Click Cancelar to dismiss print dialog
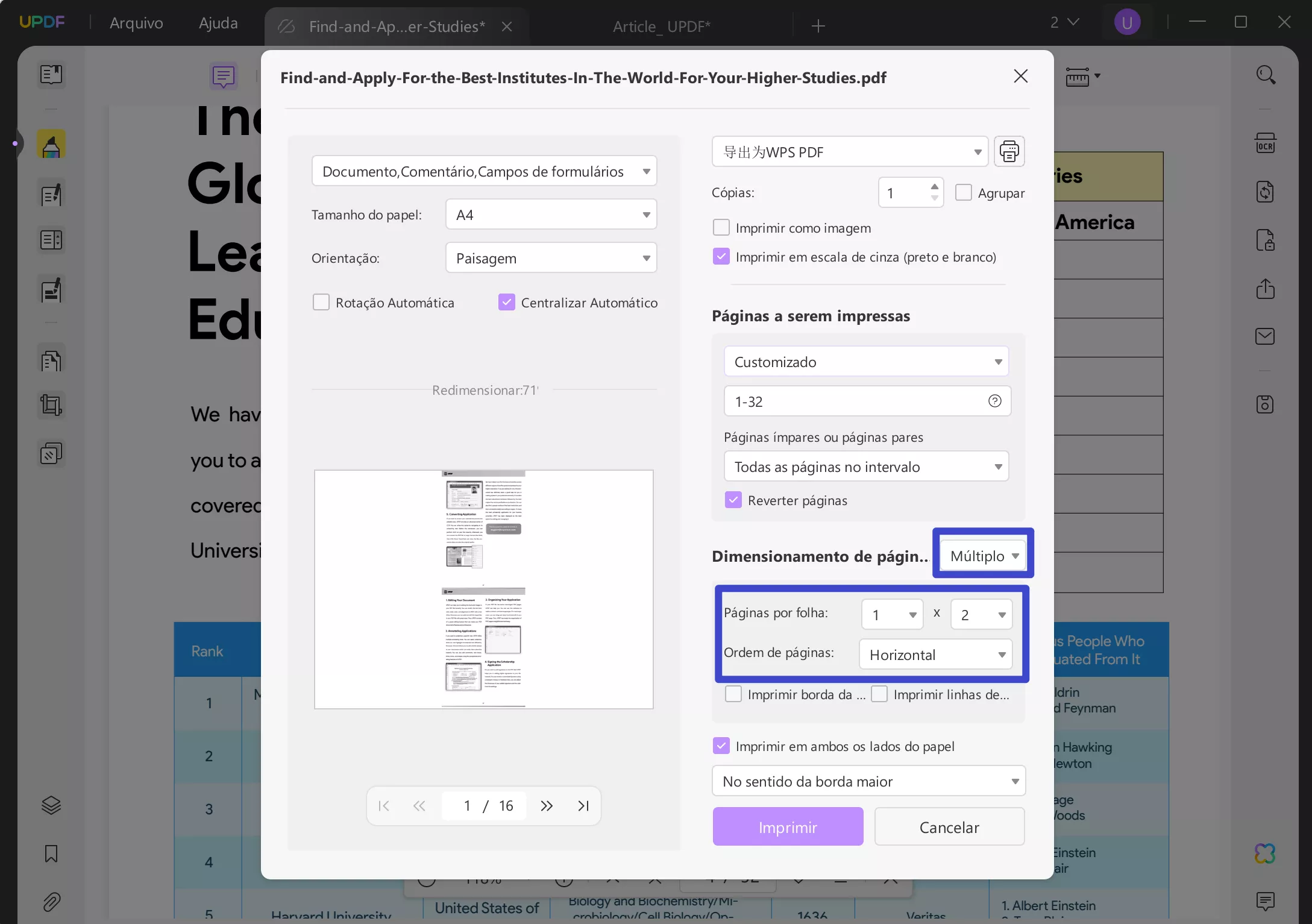This screenshot has height=924, width=1312. (x=949, y=826)
